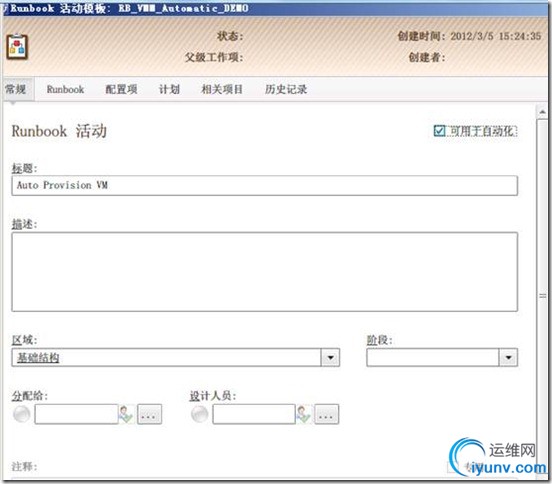Click the status circle icon next to 分配给
This screenshot has width=552, height=484.
click(22, 414)
